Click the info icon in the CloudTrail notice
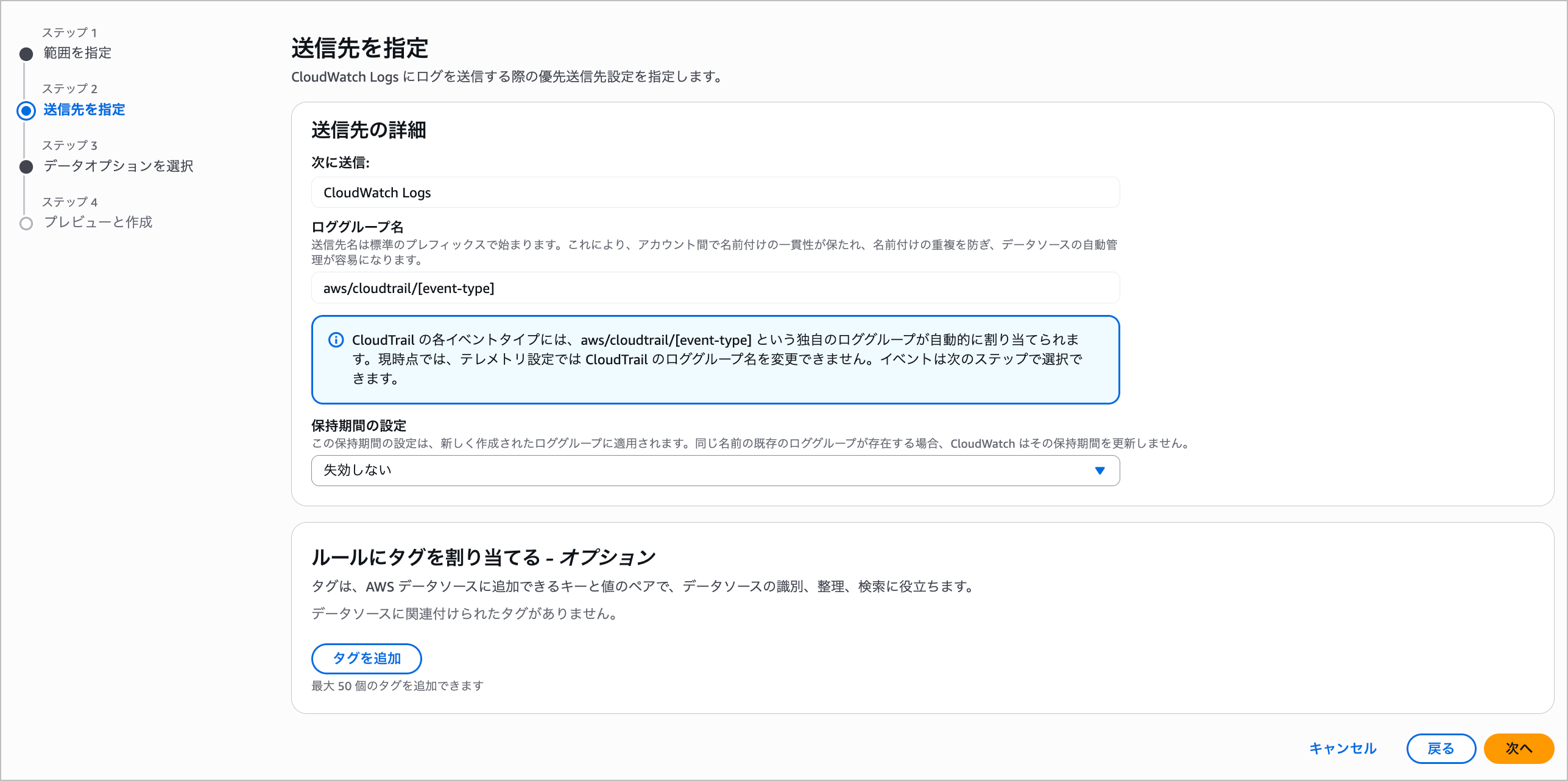 [x=336, y=340]
